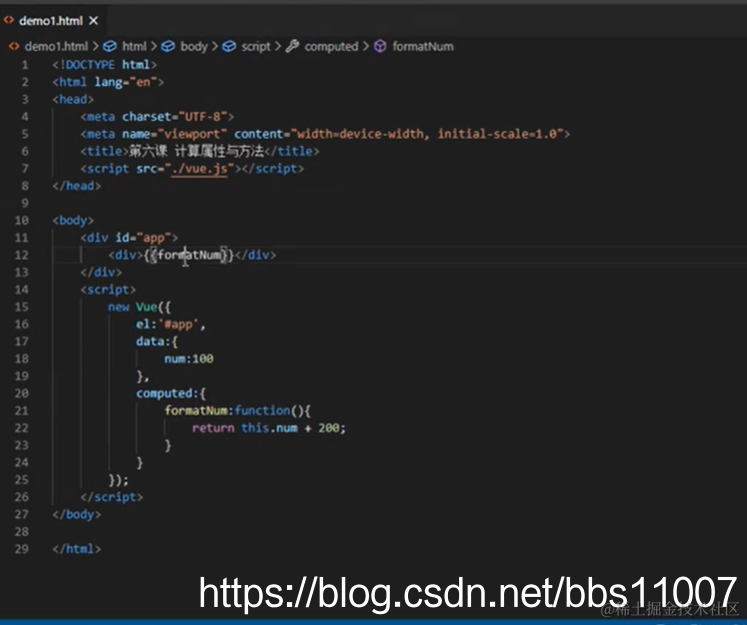
Task: Click new Vue({ on line 15
Action: pyautogui.click(x=139, y=307)
